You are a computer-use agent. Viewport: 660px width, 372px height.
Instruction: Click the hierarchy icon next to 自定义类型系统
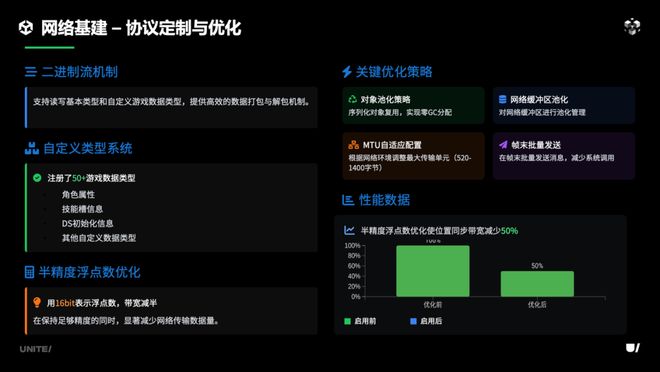click(x=32, y=148)
